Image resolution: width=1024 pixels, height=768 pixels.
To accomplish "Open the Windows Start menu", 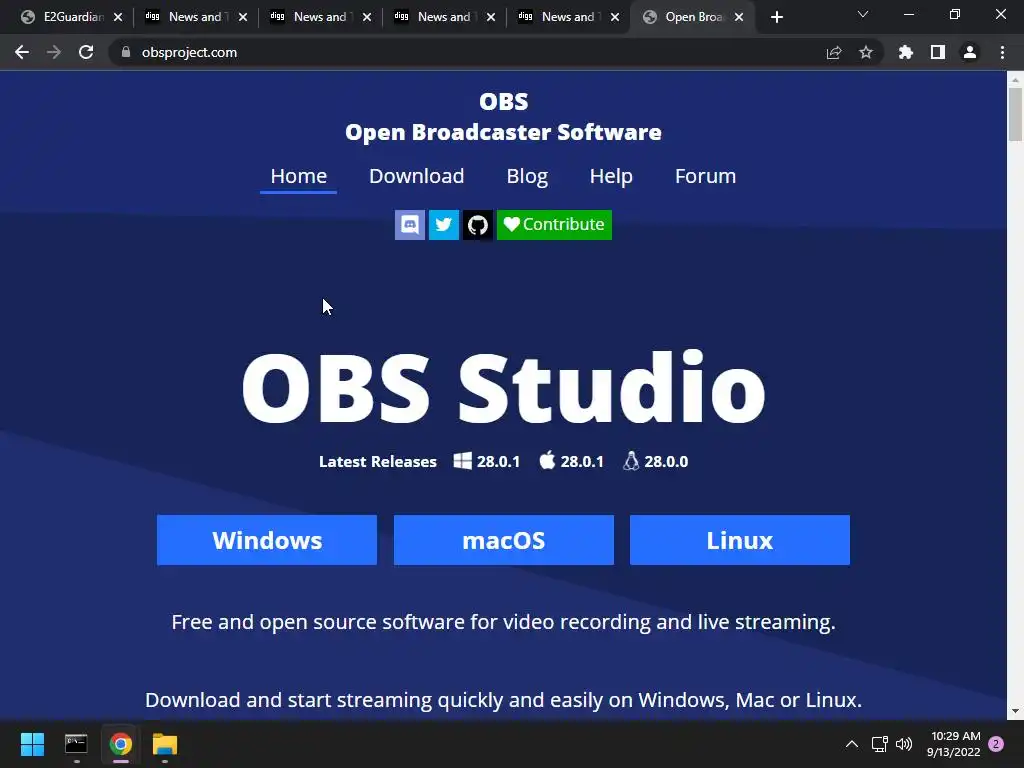I will coord(32,744).
